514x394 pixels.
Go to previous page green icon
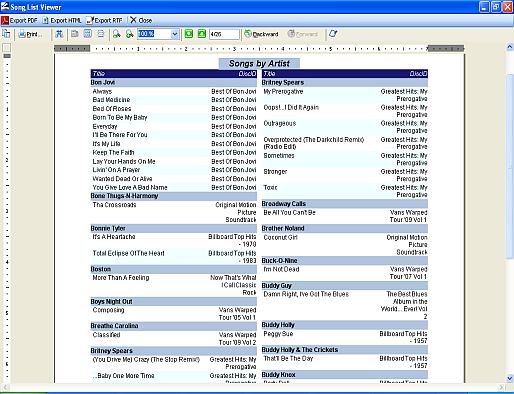[189, 34]
